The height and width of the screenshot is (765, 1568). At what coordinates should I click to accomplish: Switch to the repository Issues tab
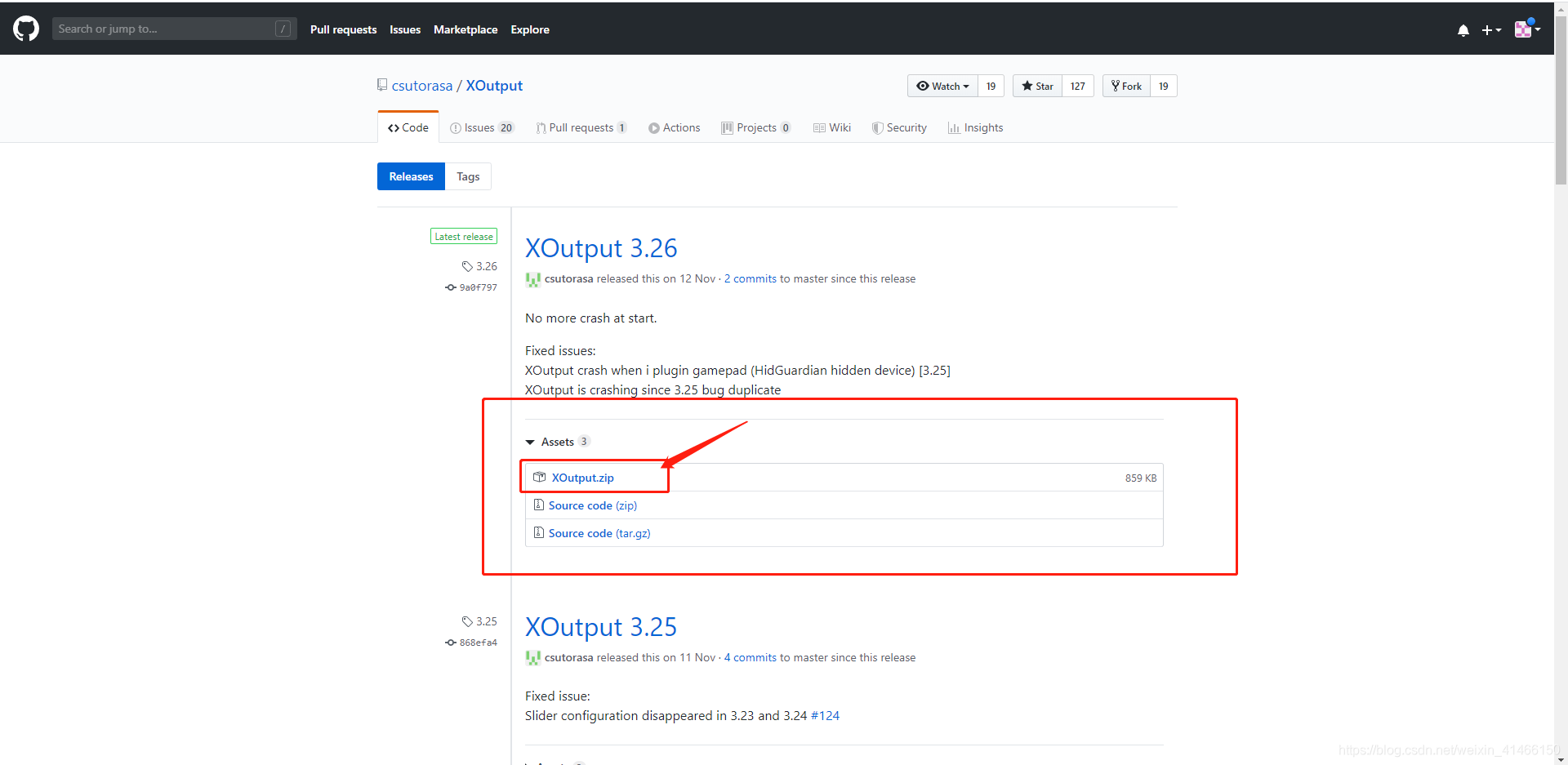(482, 127)
